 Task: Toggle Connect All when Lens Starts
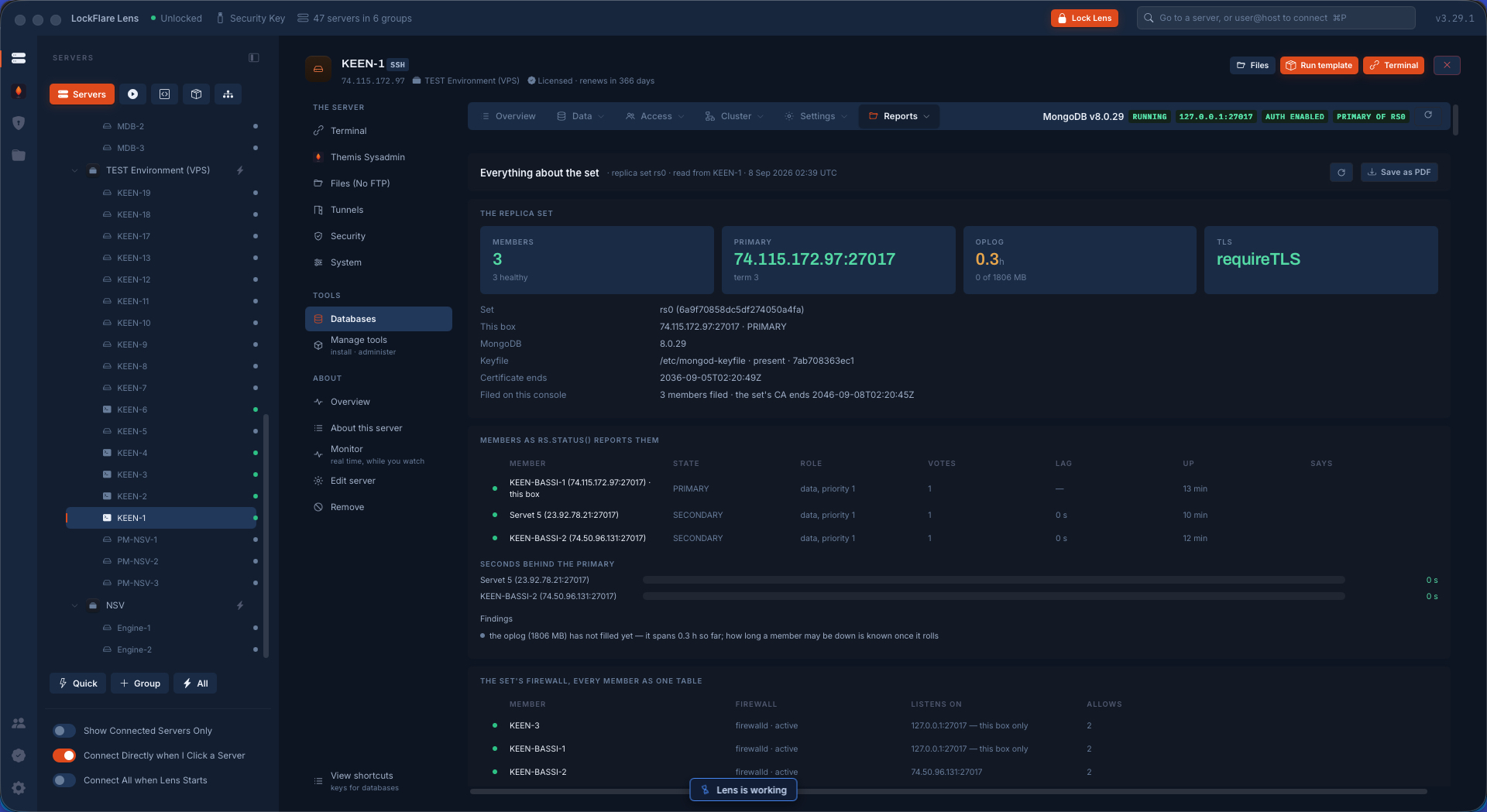pos(64,780)
